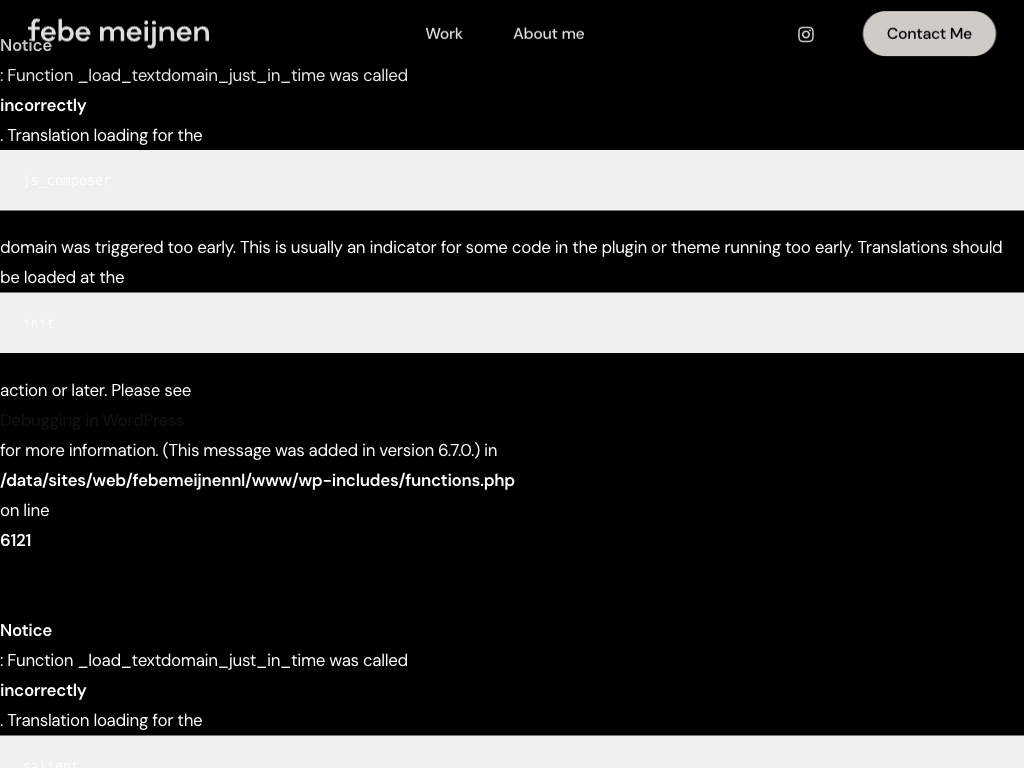This screenshot has height=768, width=1024.
Task: Click the line number 6121
Action: [16, 540]
